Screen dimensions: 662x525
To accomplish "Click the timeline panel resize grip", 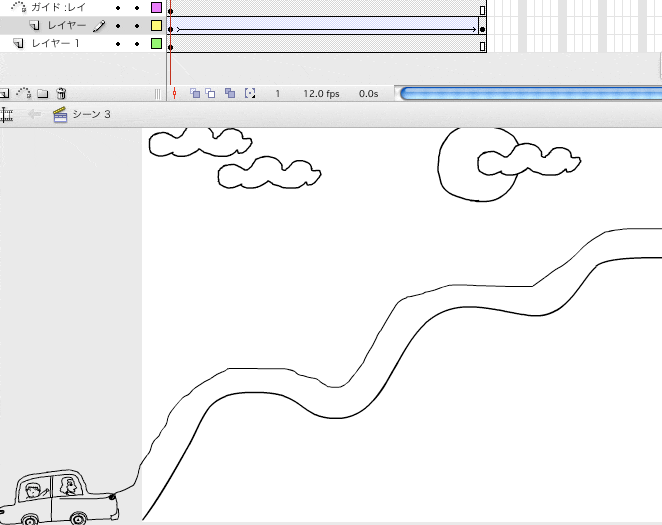I will point(157,94).
